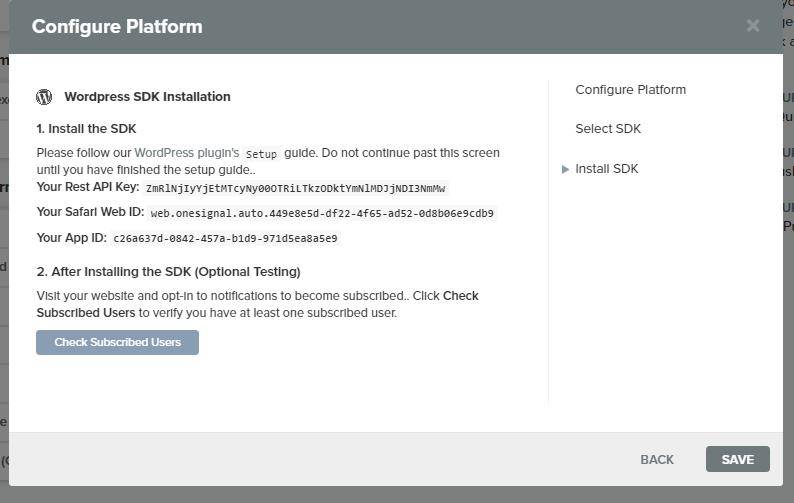Image resolution: width=794 pixels, height=503 pixels.
Task: Go to the Install SDK step
Action: pos(607,169)
